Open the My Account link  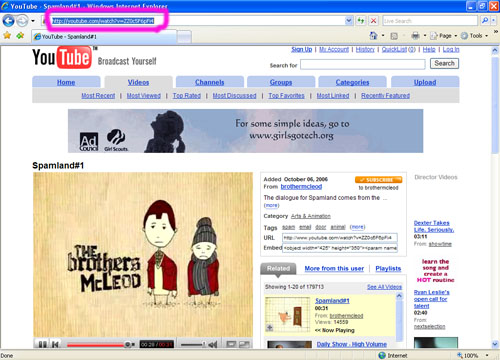pos(334,49)
